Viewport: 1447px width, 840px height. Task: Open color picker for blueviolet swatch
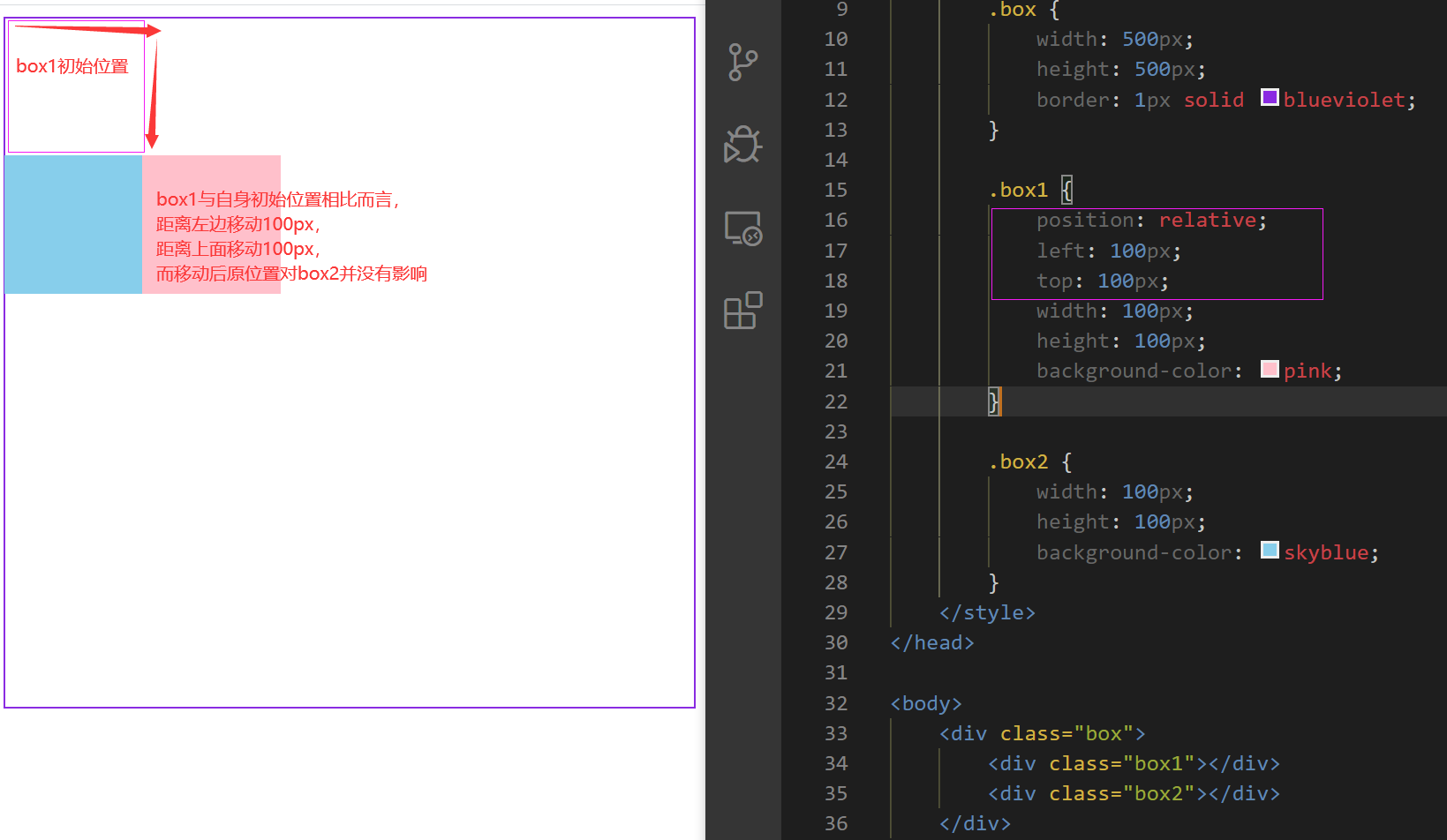pos(1270,97)
